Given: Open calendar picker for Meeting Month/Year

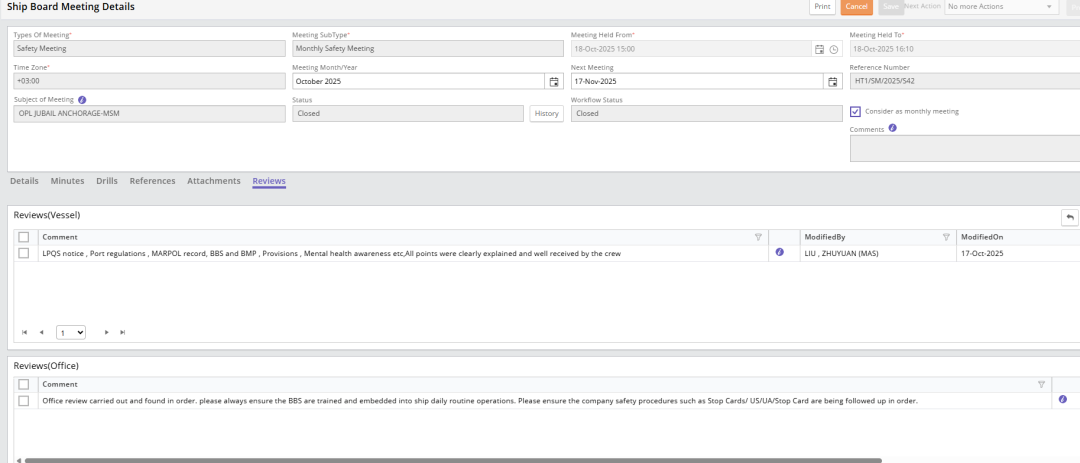Looking at the screenshot, I should point(554,81).
